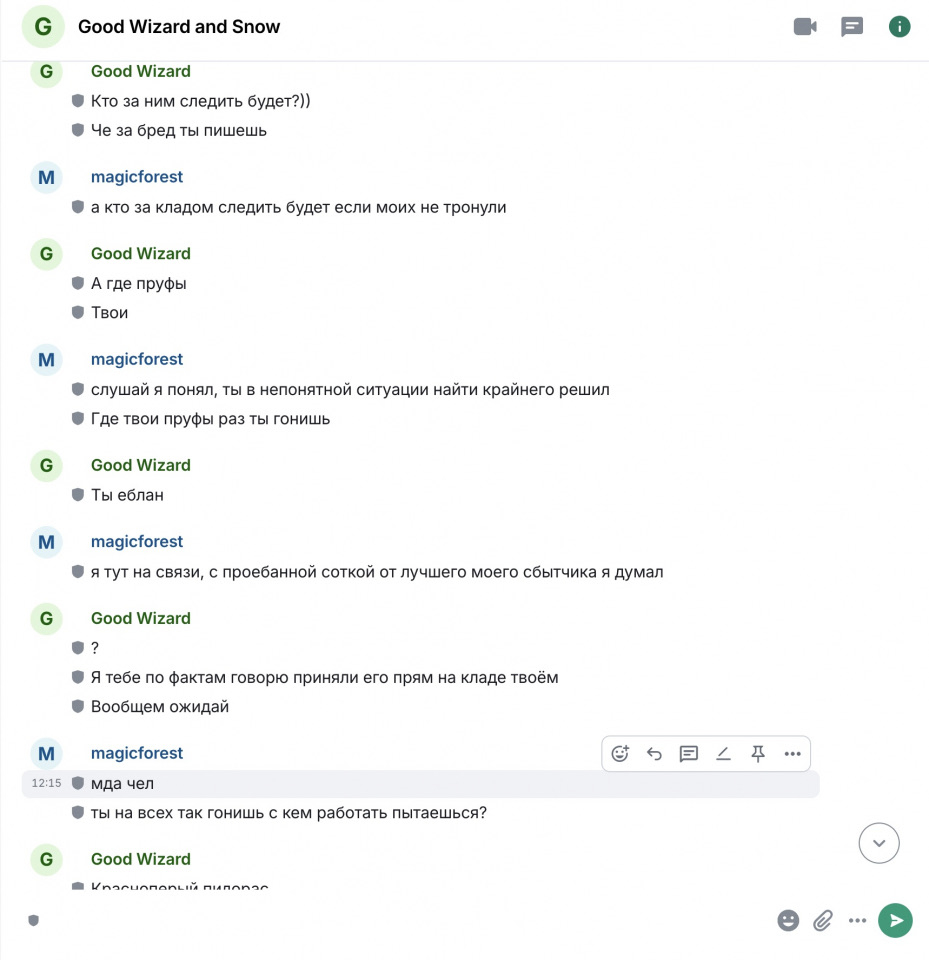This screenshot has width=929, height=960.
Task: Toggle the encryption shield in the composer
Action: point(34,920)
